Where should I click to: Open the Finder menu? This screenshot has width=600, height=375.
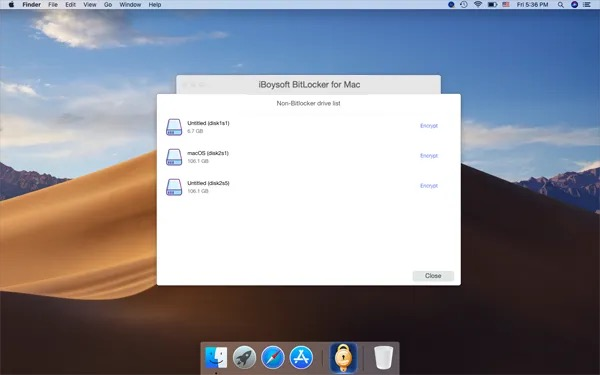pyautogui.click(x=31, y=5)
